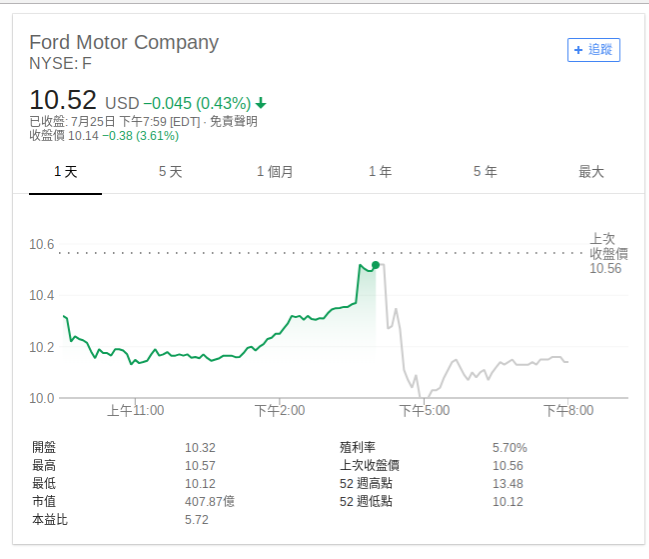
Task: Open the 1 個月 tab
Action: coord(275,171)
